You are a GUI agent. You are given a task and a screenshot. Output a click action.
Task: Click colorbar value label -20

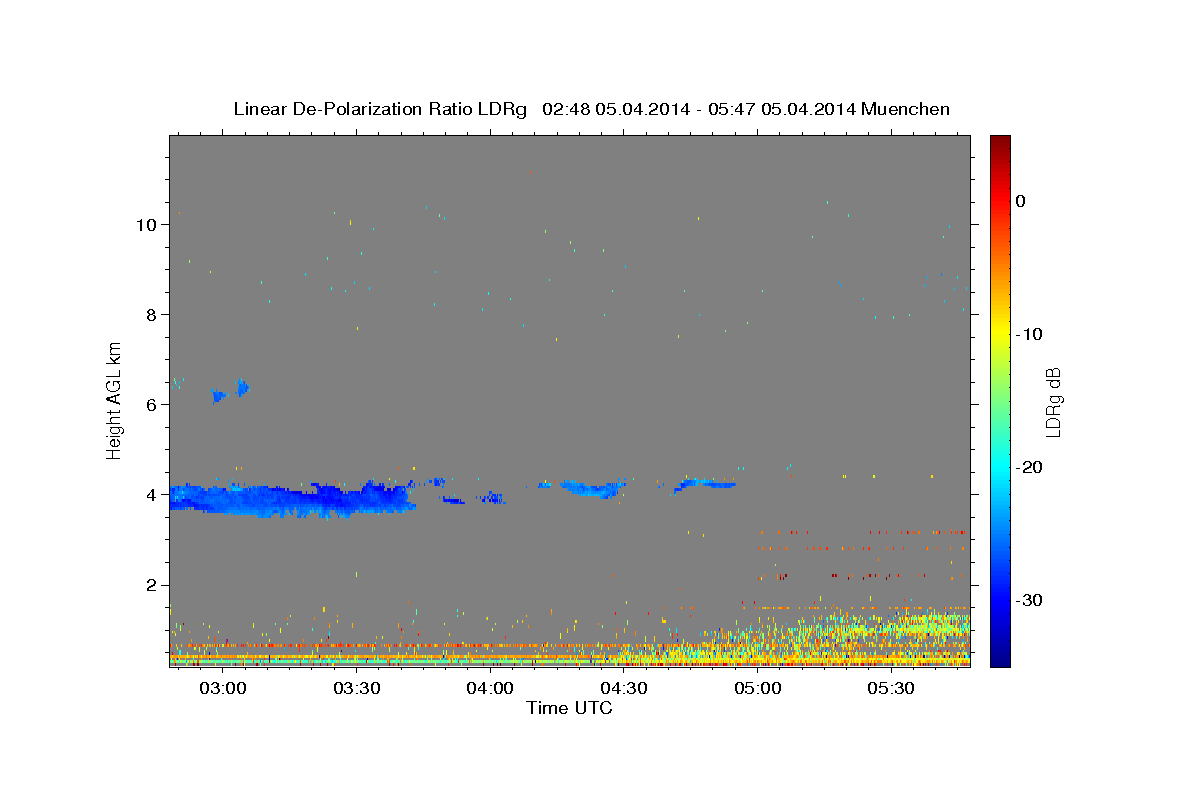pos(1030,467)
